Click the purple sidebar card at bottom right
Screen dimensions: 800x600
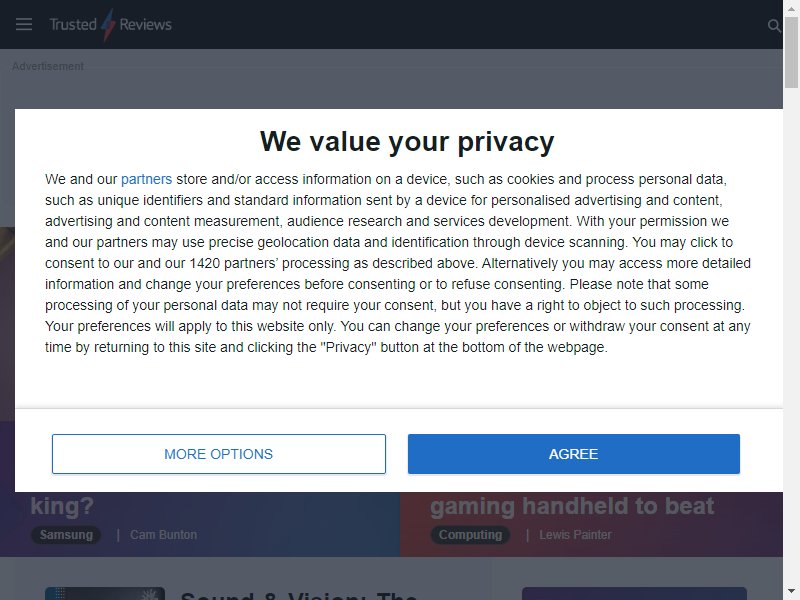634,593
